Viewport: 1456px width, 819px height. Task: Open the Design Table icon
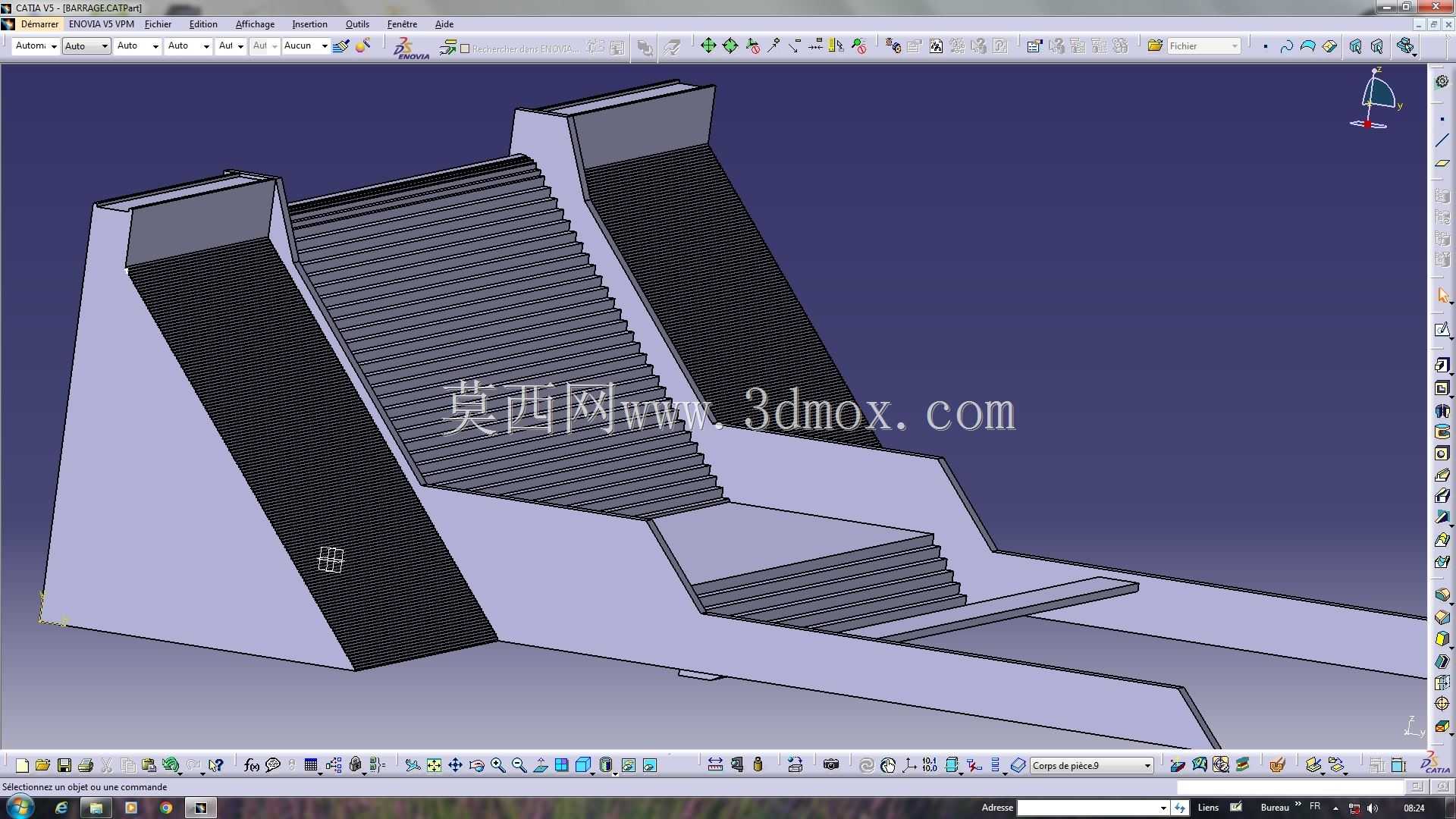click(x=311, y=765)
